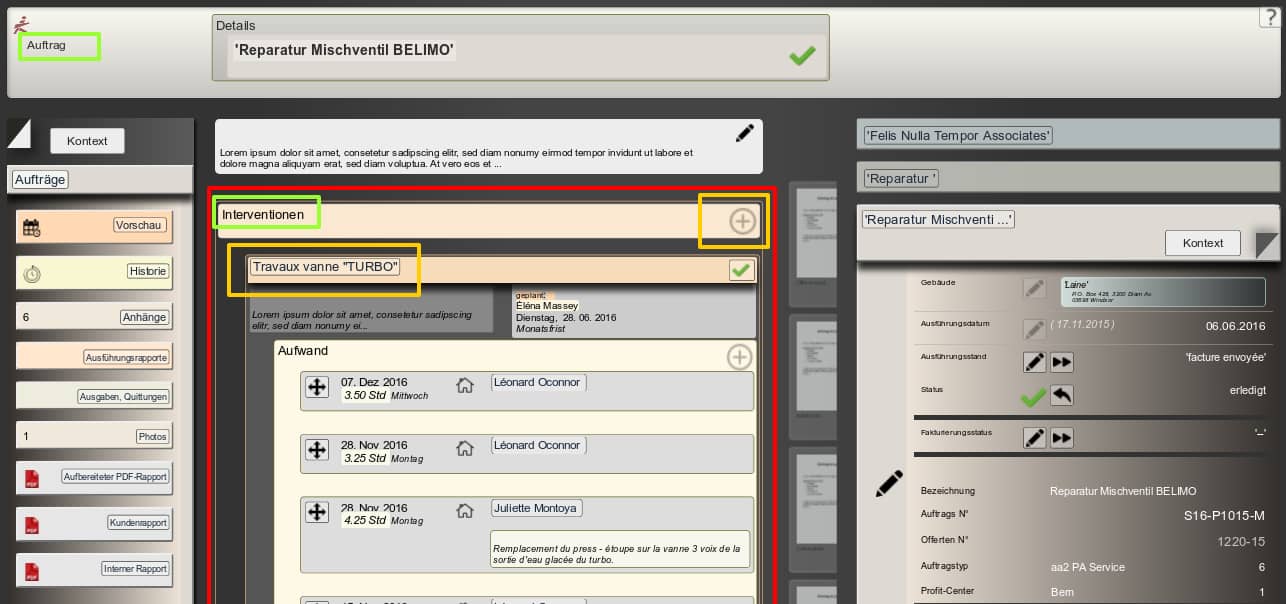
Task: Edit Ausführungsstand with the pencil icon
Action: point(1034,362)
